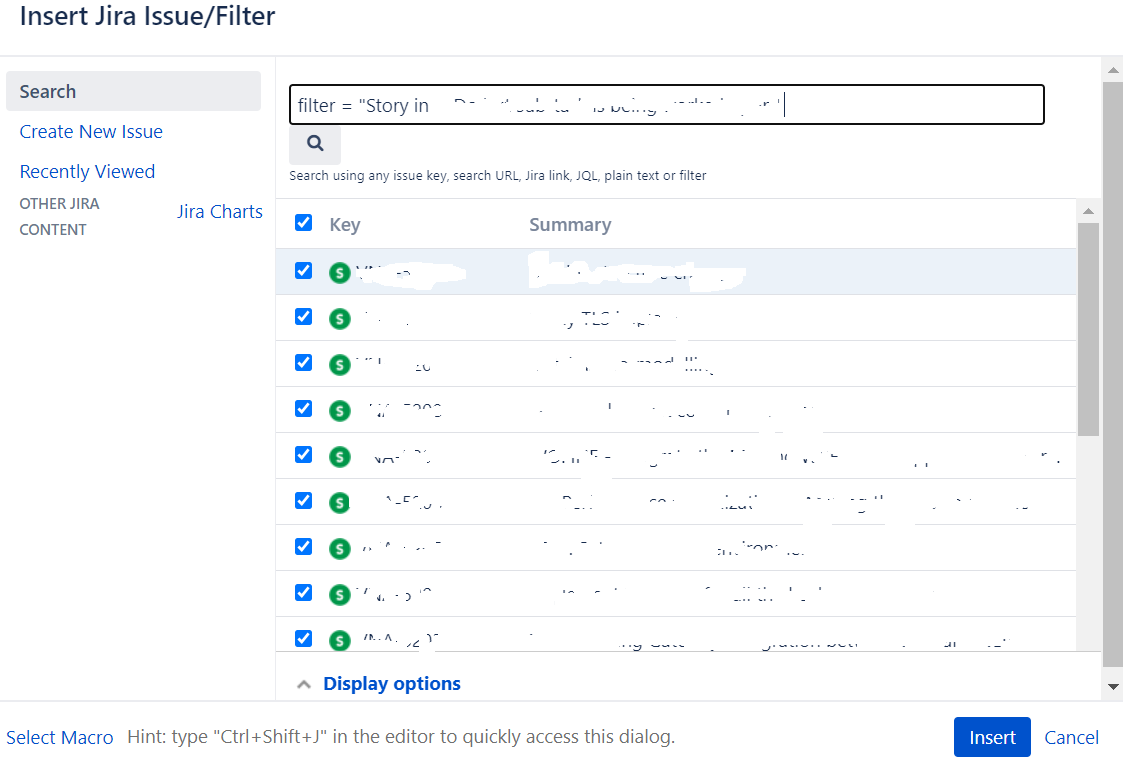The height and width of the screenshot is (759, 1123).
Task: Toggle the select-all checkbox beside Key header
Action: point(304,223)
